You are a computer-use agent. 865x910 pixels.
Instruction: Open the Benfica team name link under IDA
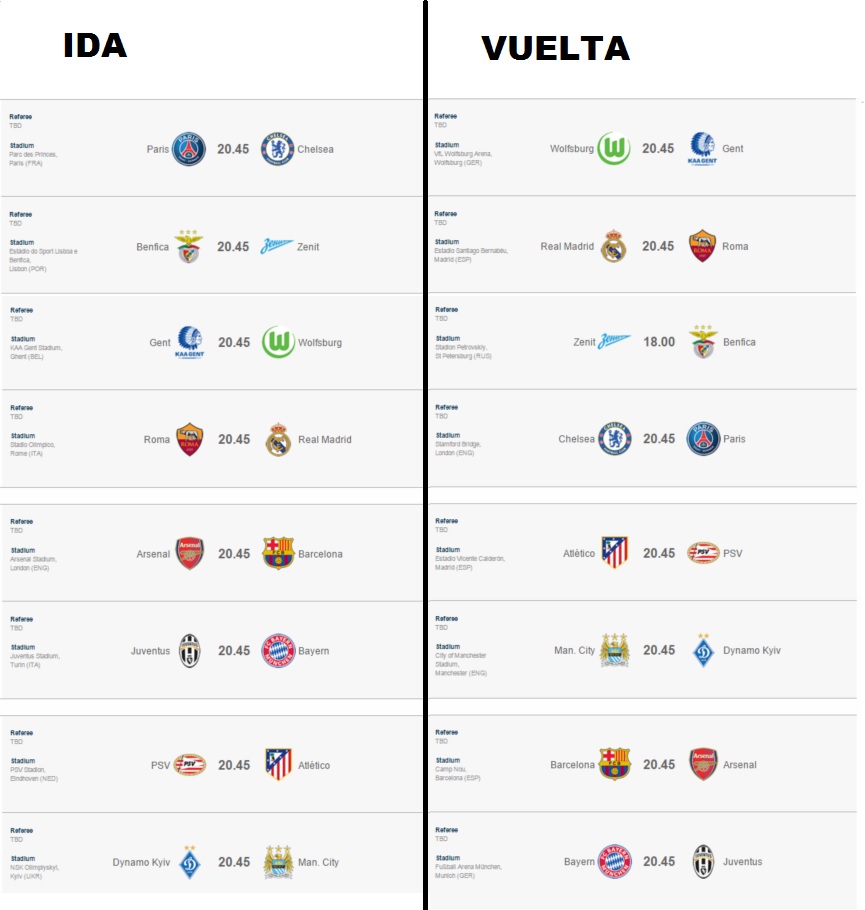click(x=153, y=246)
